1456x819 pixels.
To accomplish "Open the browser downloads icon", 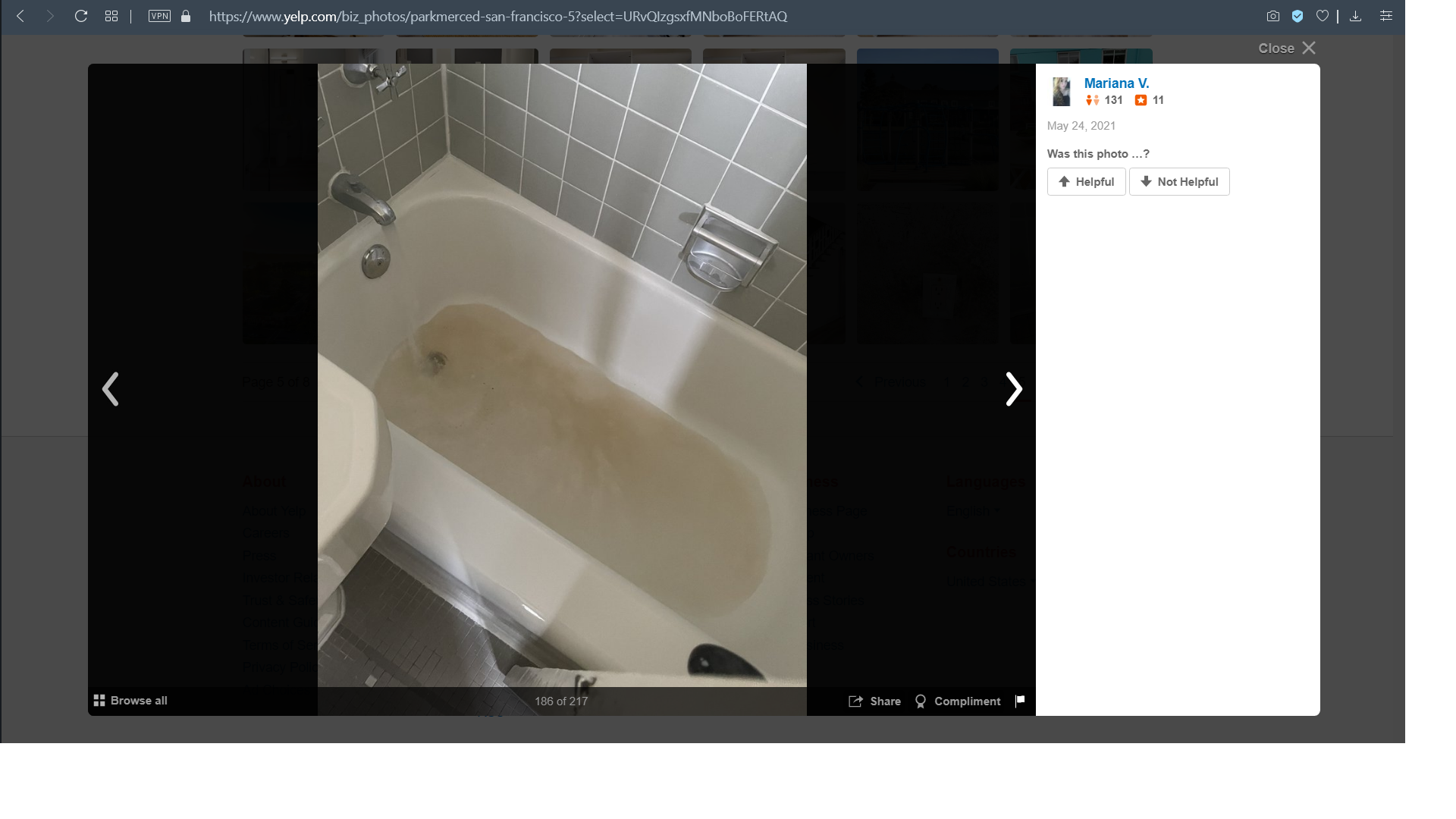I will coord(1356,16).
